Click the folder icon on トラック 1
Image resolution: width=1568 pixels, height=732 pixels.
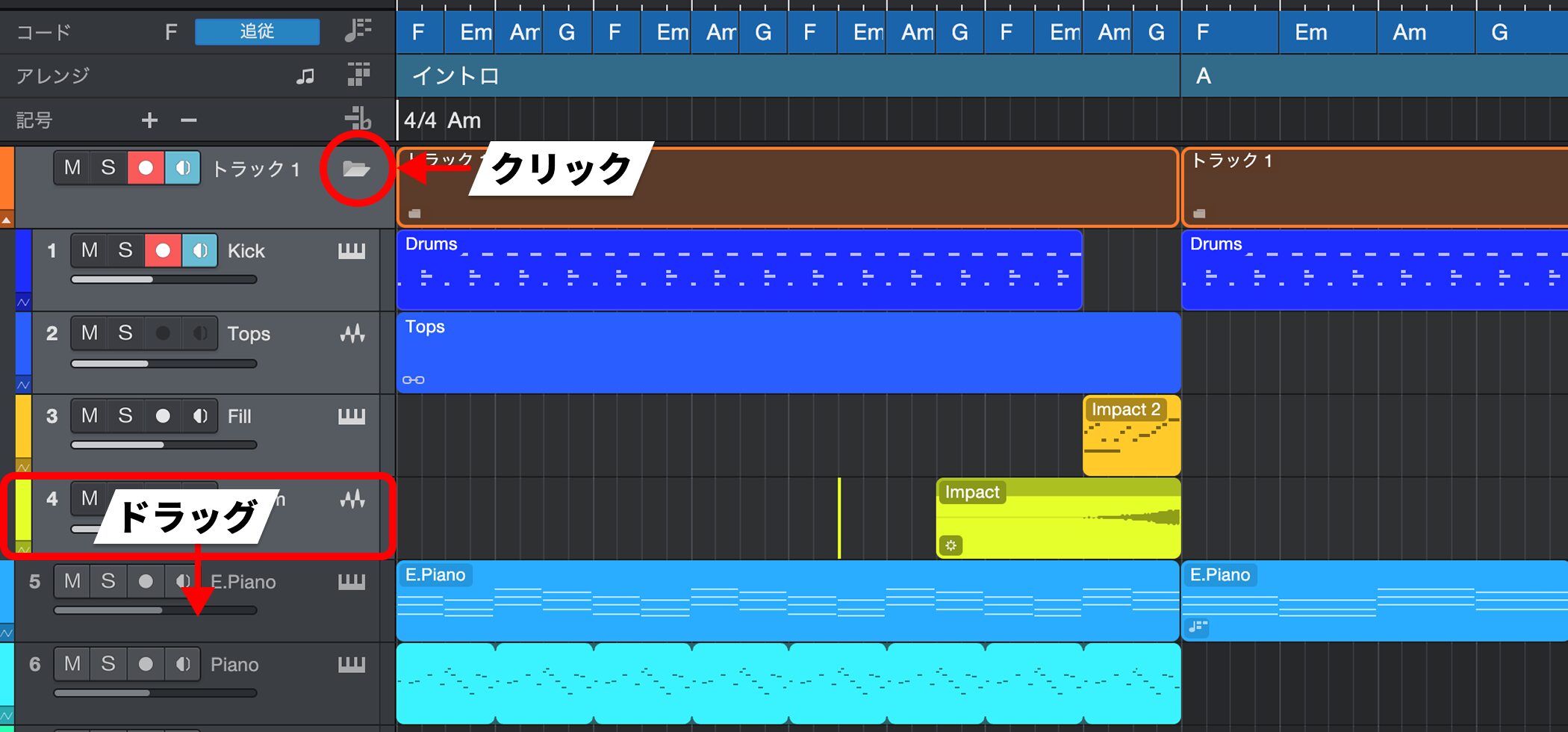pos(356,169)
